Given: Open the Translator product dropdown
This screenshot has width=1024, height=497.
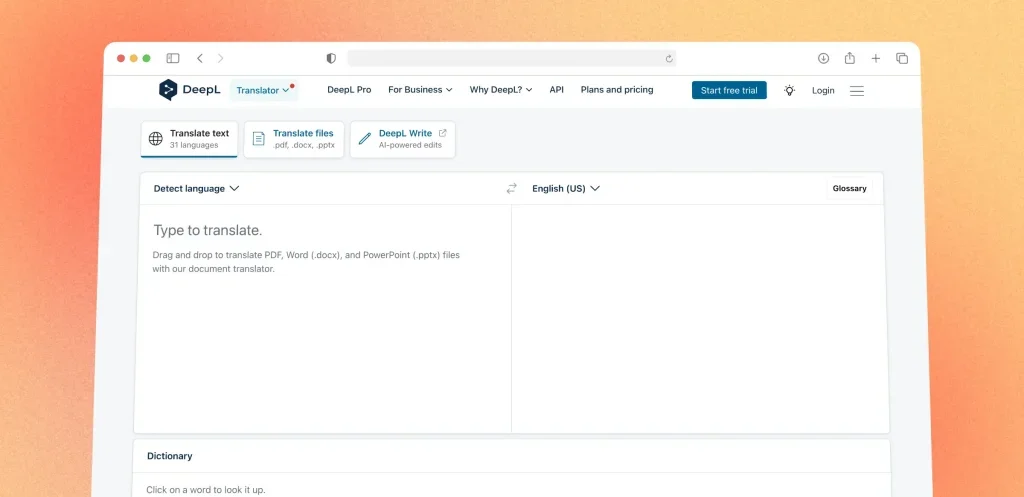Looking at the screenshot, I should tap(263, 90).
